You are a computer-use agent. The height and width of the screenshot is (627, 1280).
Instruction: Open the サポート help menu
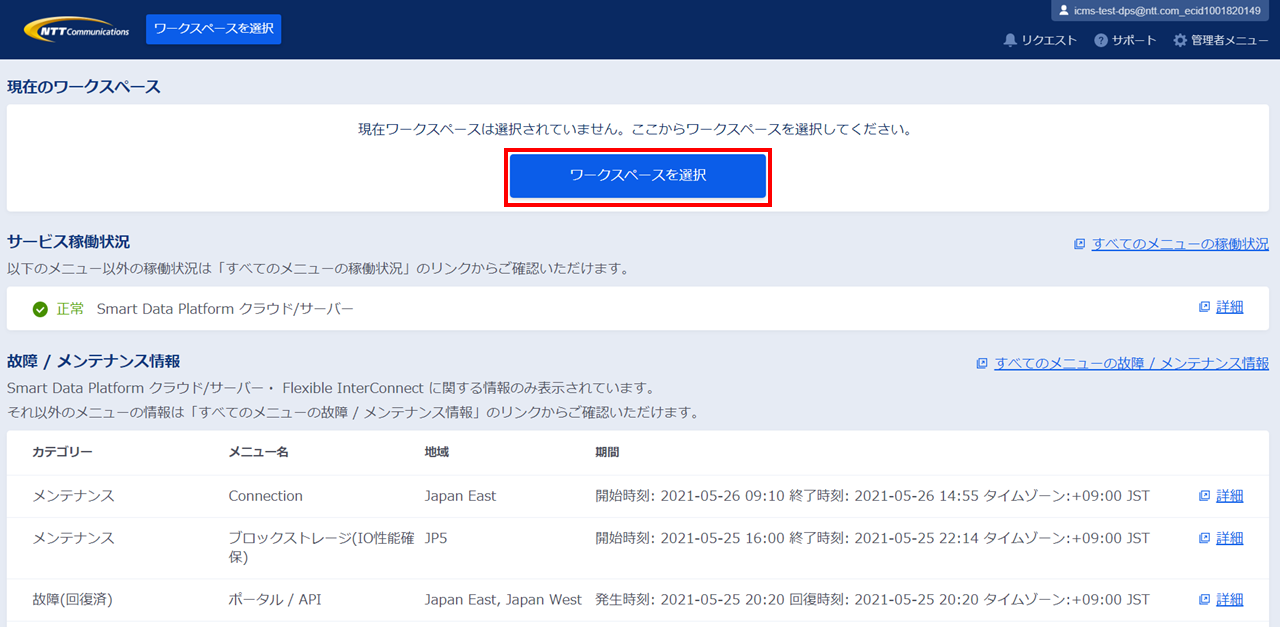coord(1125,40)
